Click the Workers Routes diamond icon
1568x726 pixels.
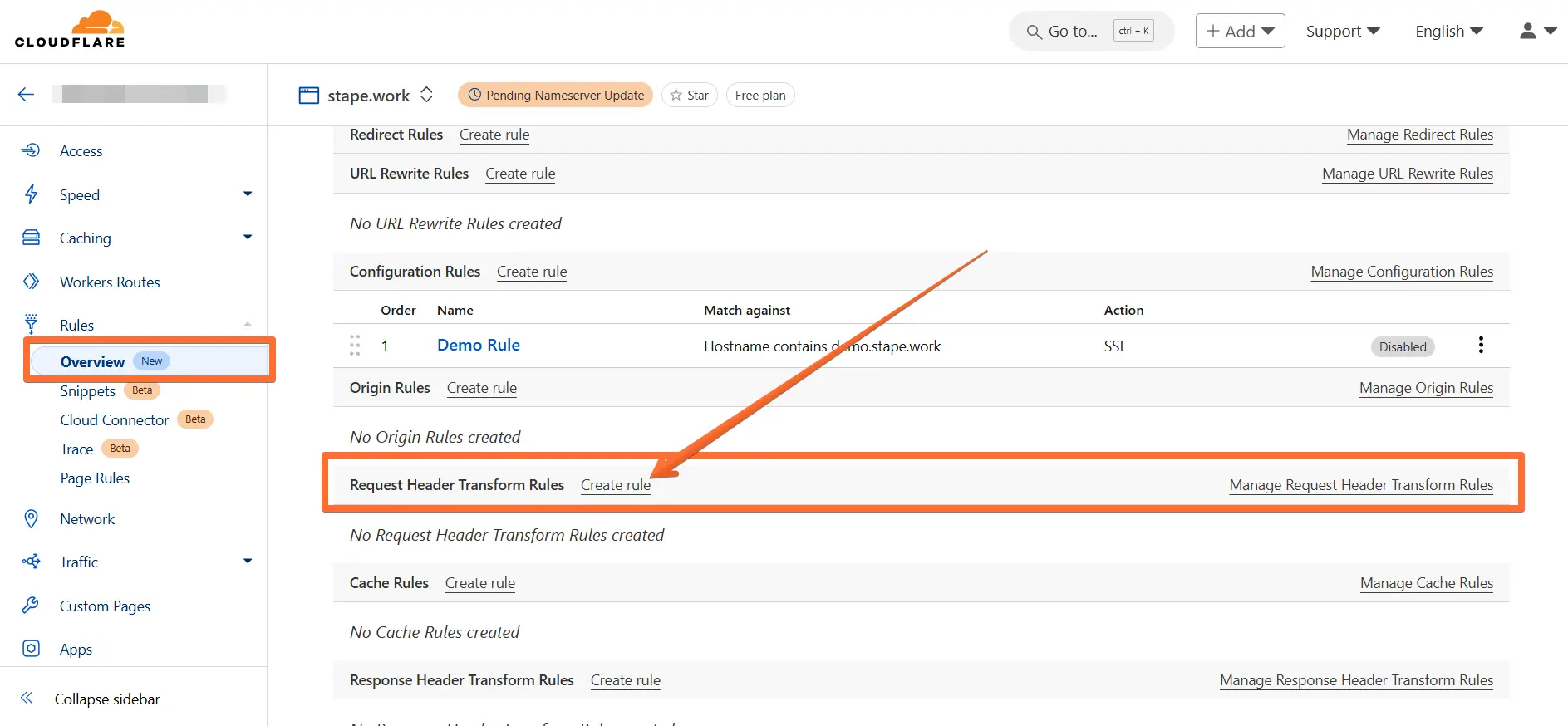click(31, 282)
